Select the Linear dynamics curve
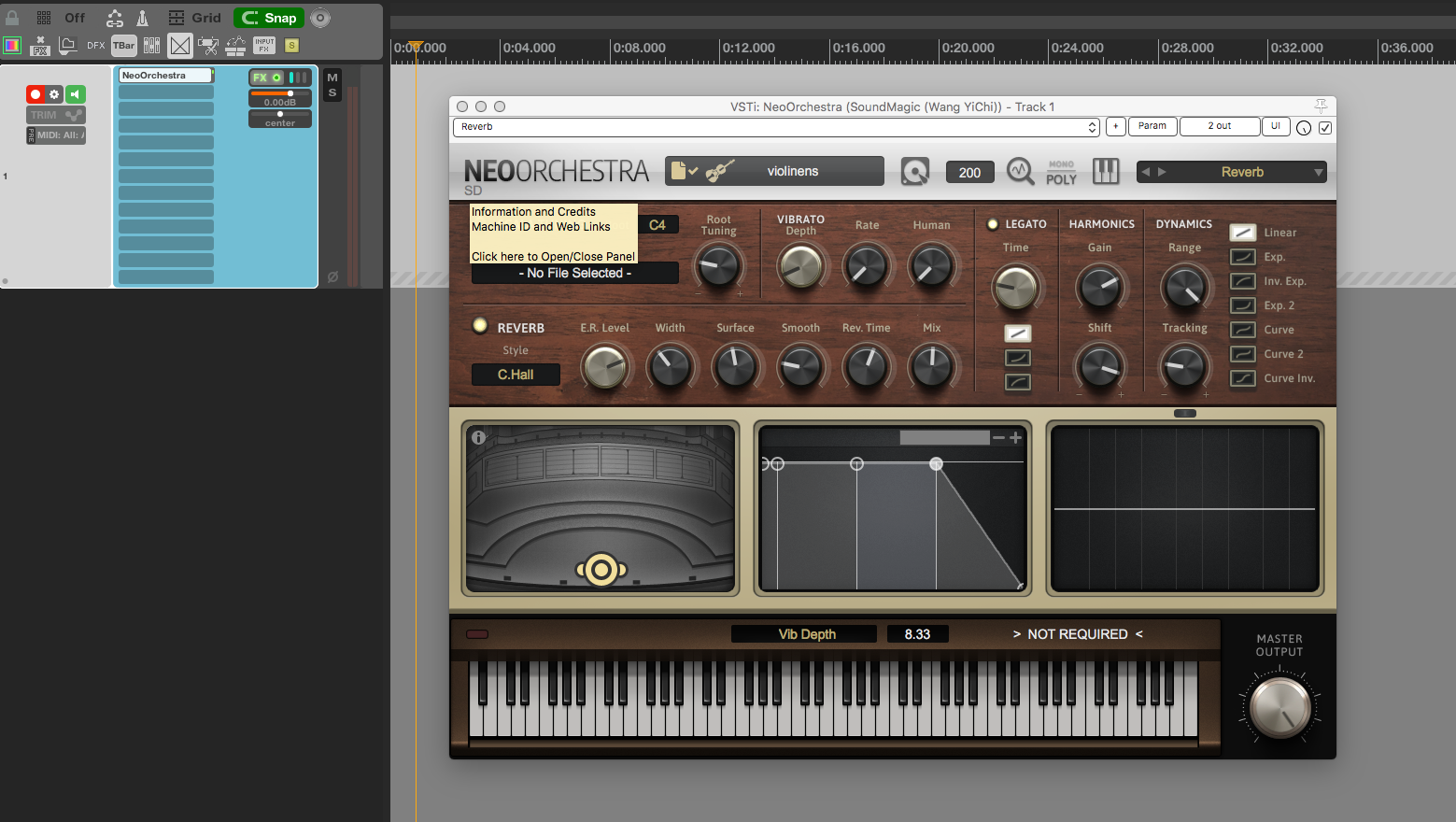 click(x=1243, y=233)
